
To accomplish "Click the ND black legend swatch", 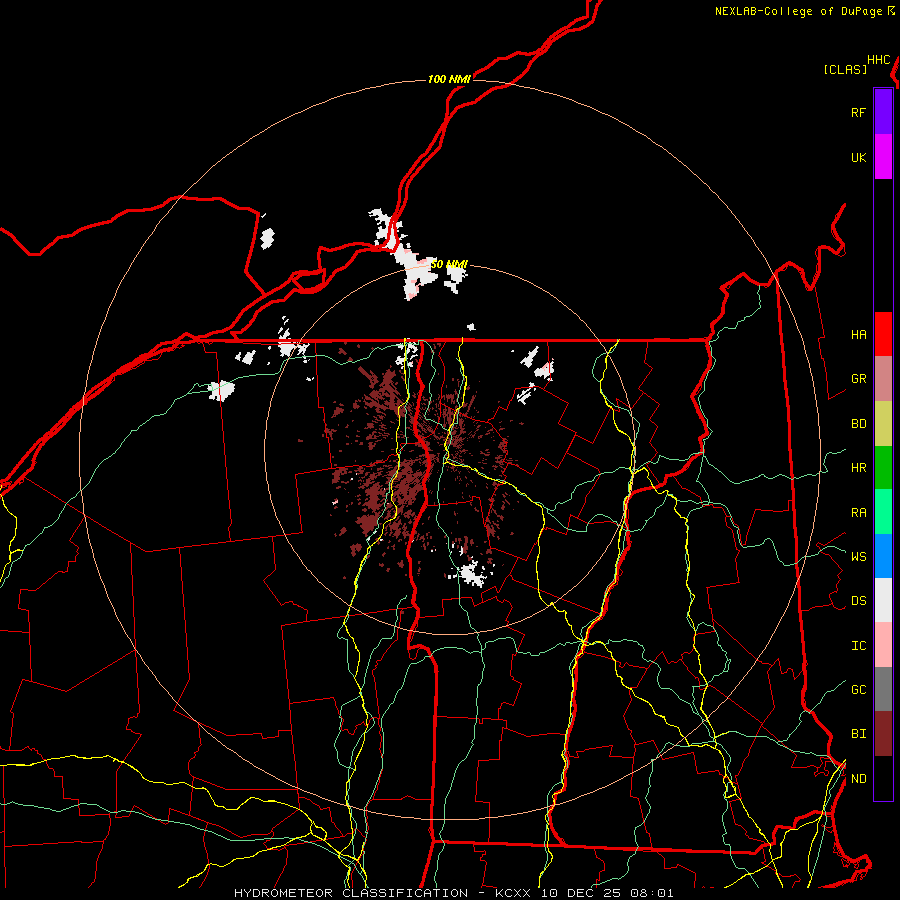I will click(x=883, y=778).
